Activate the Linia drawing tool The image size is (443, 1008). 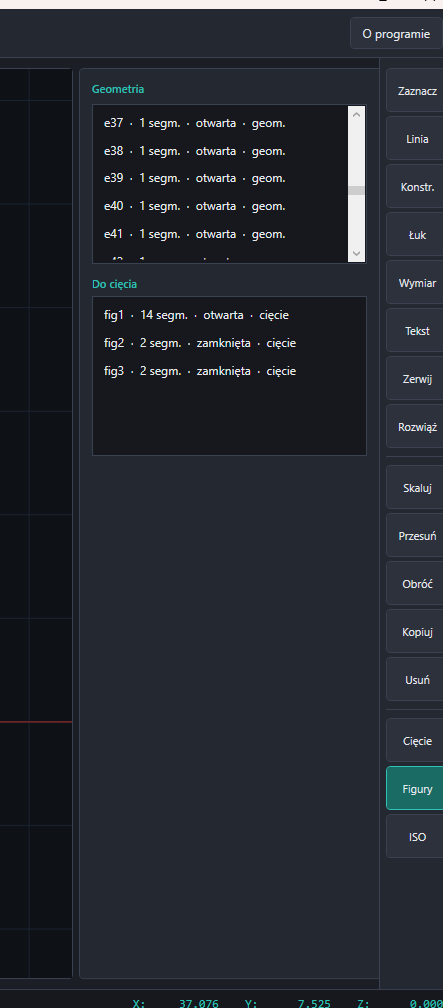[415, 139]
